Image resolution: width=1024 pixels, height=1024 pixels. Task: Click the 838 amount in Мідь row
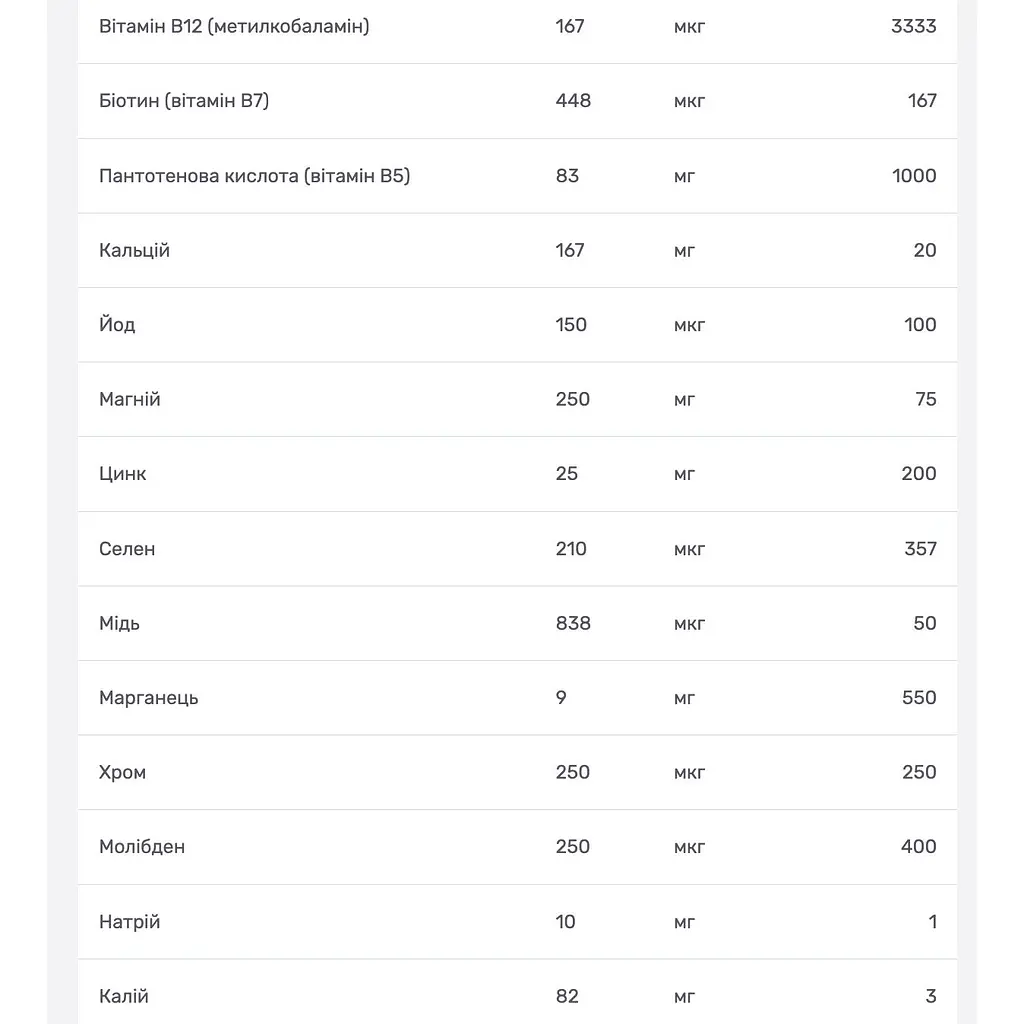pos(573,623)
